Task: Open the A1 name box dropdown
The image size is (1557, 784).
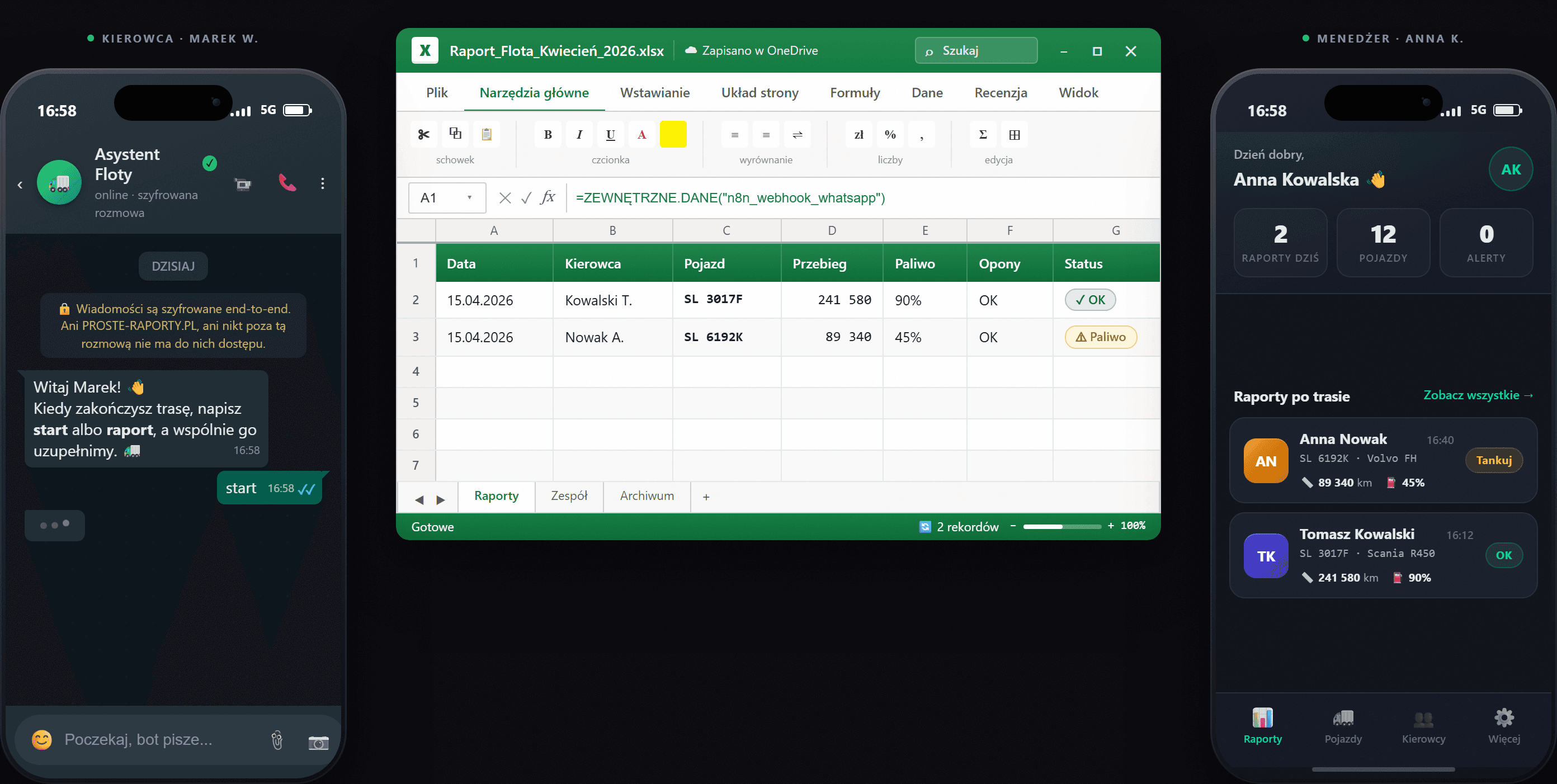Action: tap(469, 197)
